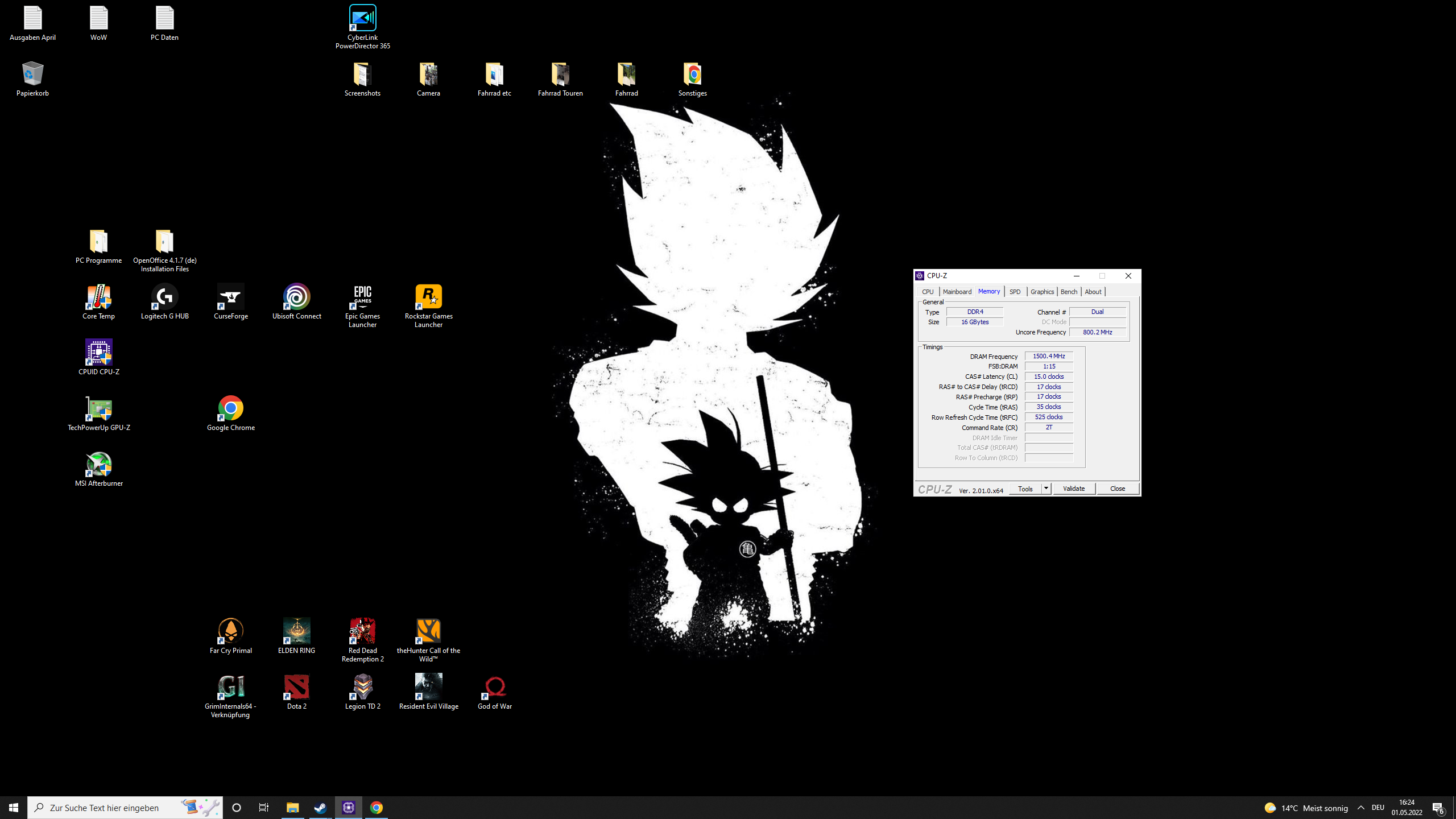Open the TechPowerUp GPU-Z icon
The width and height of the screenshot is (1456, 819).
[x=98, y=409]
